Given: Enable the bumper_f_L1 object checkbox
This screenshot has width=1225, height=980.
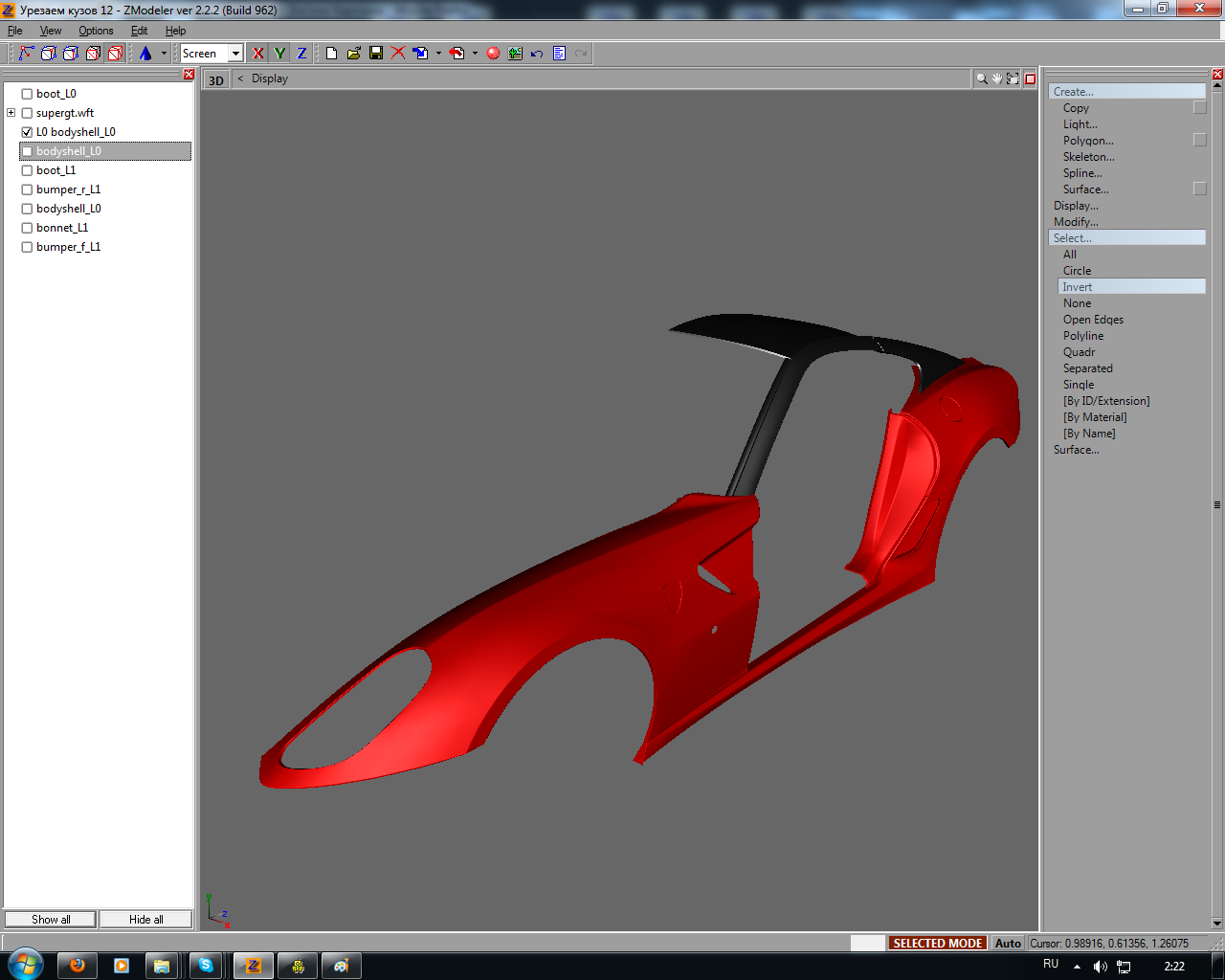Looking at the screenshot, I should [27, 247].
